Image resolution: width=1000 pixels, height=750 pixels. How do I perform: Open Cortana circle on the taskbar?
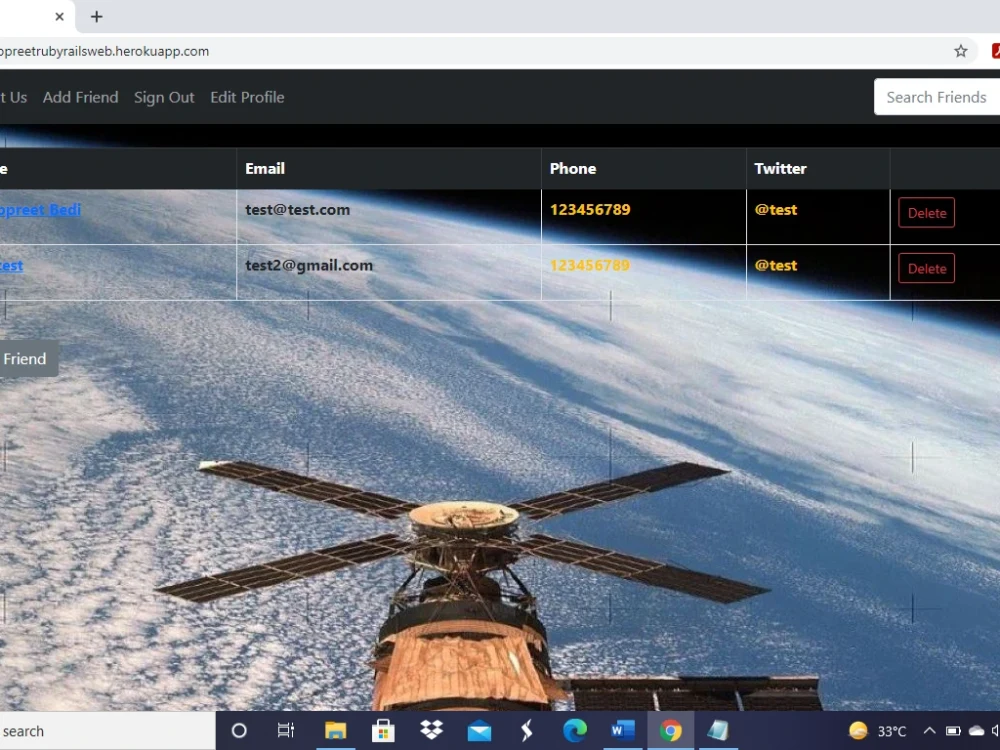point(239,731)
